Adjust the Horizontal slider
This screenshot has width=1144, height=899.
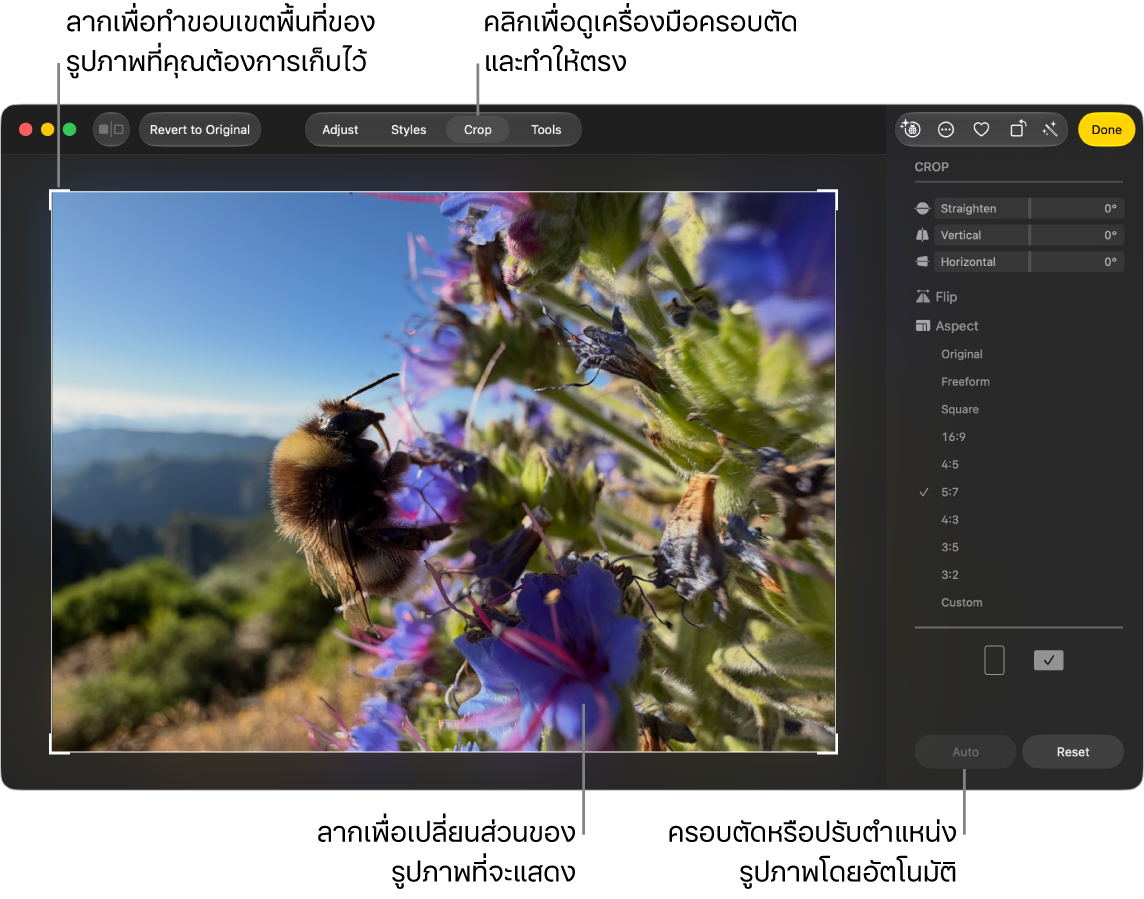point(1029,262)
